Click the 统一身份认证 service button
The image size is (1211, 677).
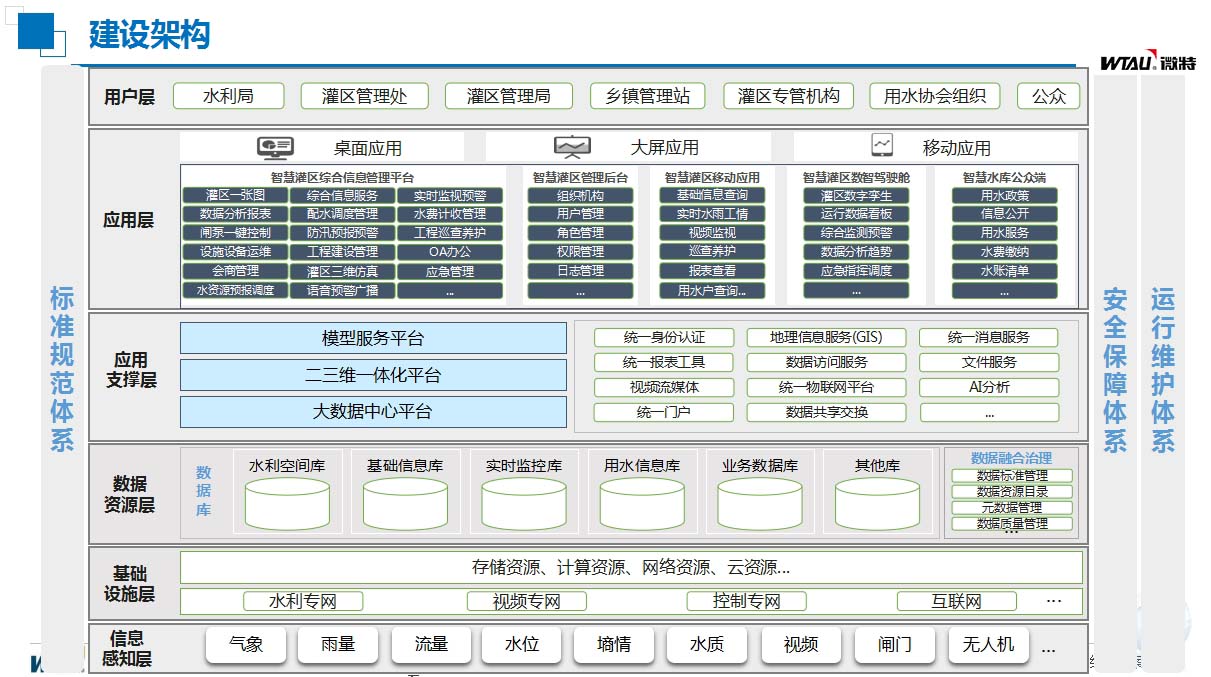click(663, 337)
